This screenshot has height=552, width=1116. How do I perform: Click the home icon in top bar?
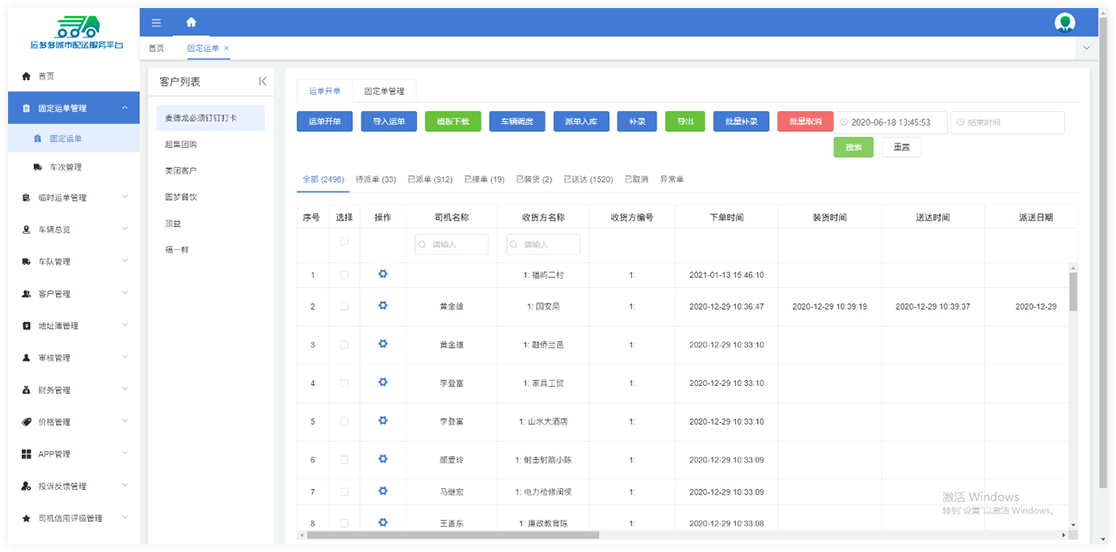tap(191, 23)
